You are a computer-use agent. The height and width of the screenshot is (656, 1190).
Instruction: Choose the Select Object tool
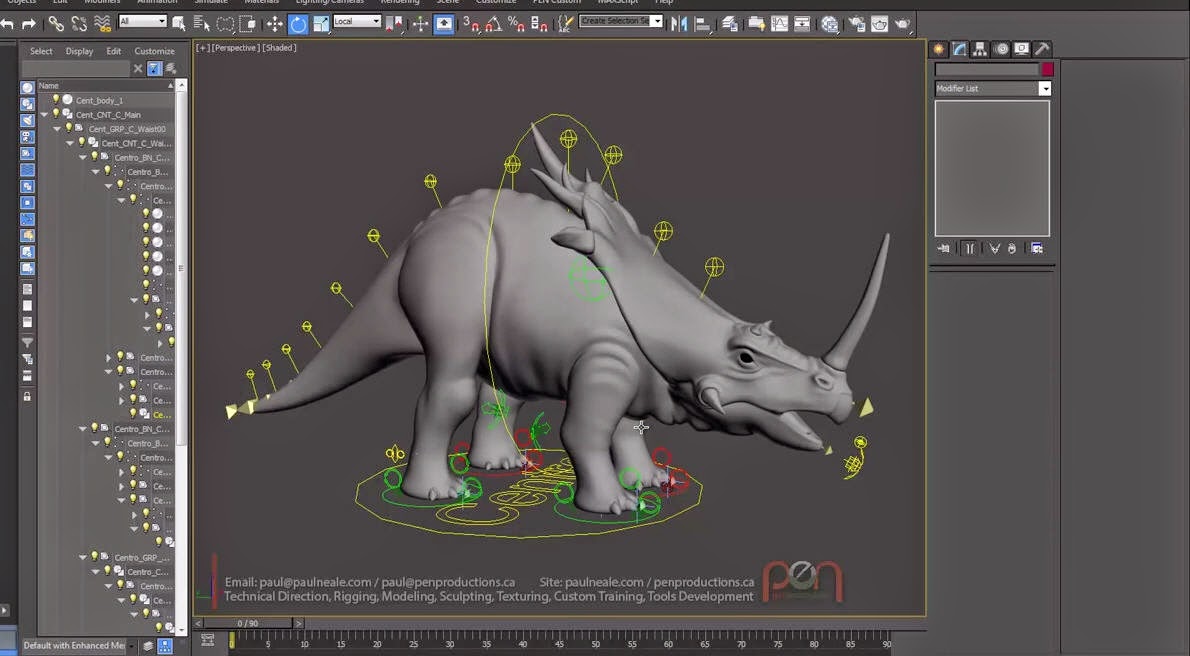coord(178,24)
